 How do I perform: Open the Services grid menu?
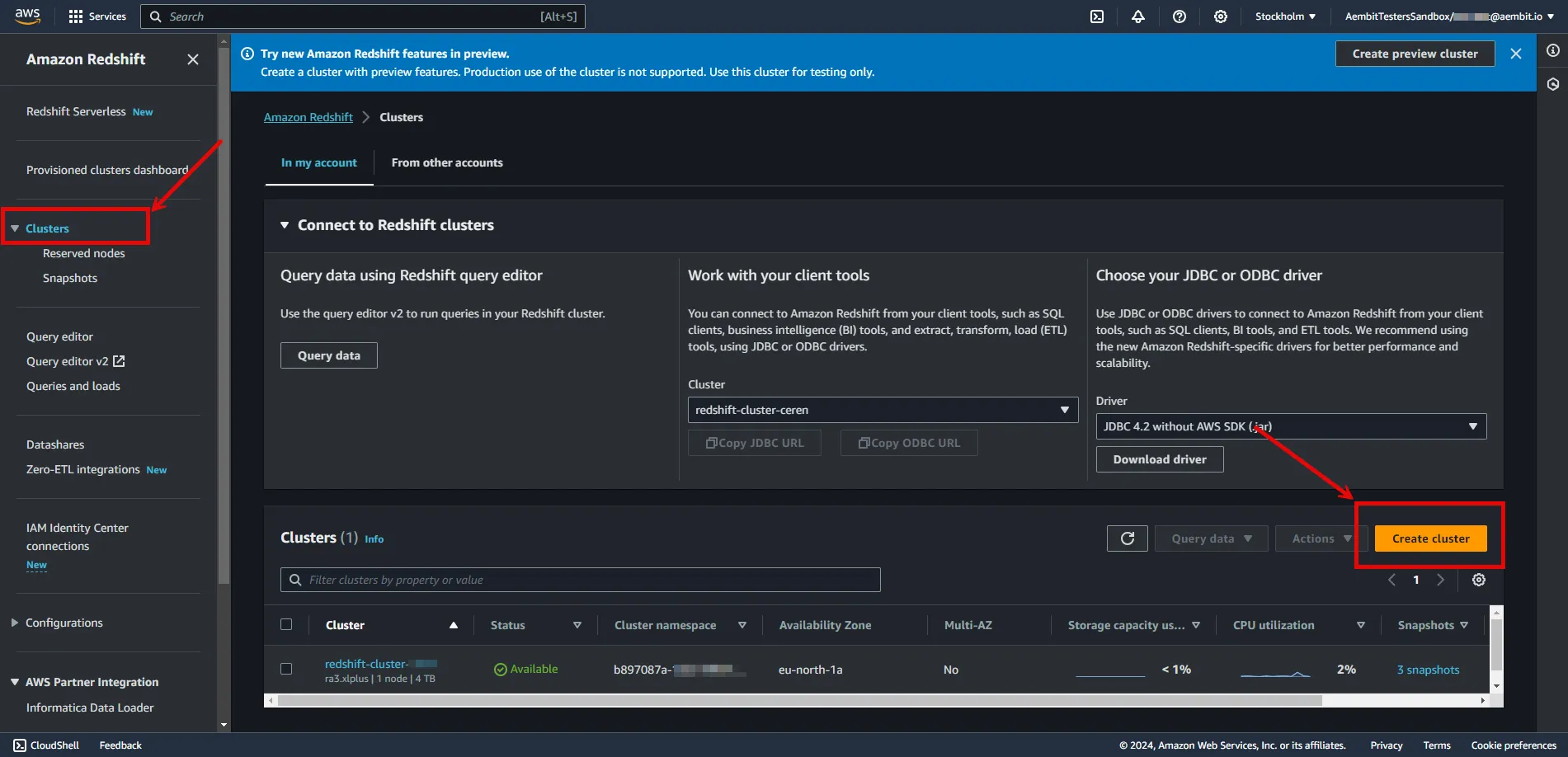click(97, 16)
